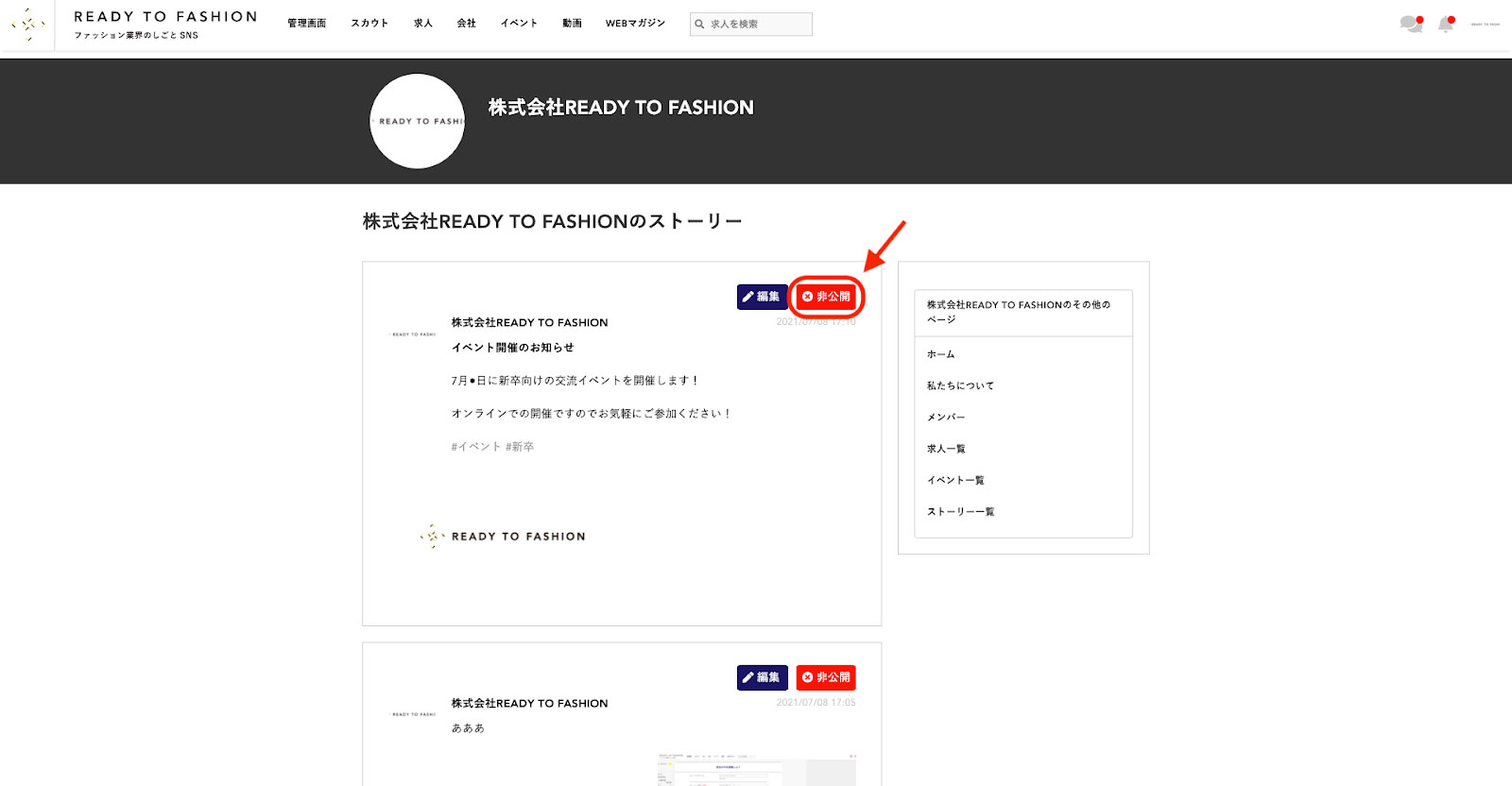Screen dimensions: 1512x786
Task: Open 私たちについて link in the sidebar
Action: pos(960,385)
